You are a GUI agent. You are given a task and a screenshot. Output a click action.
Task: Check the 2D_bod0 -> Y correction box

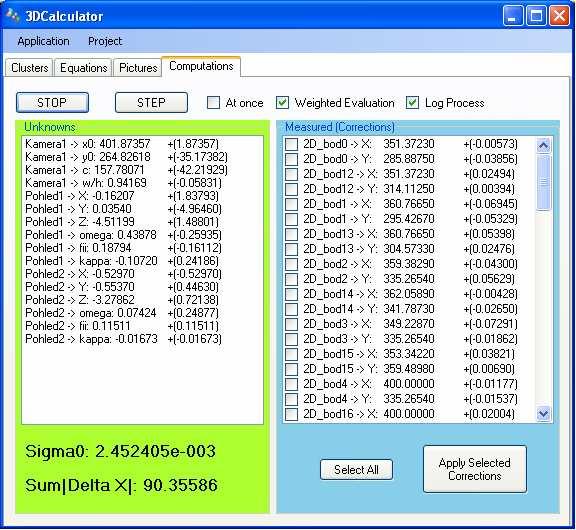point(291,159)
